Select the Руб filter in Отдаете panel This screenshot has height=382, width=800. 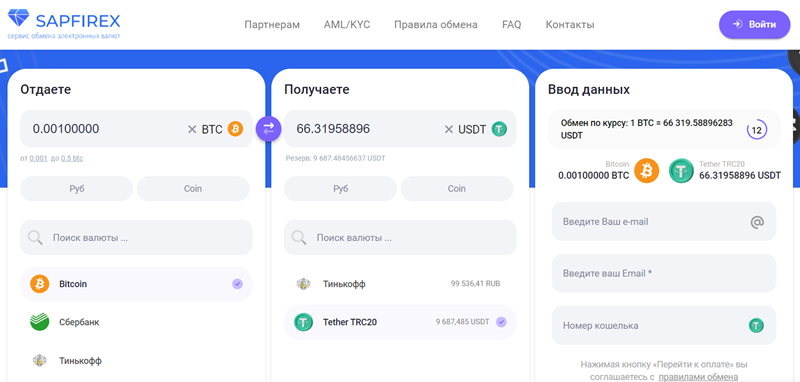(x=77, y=189)
